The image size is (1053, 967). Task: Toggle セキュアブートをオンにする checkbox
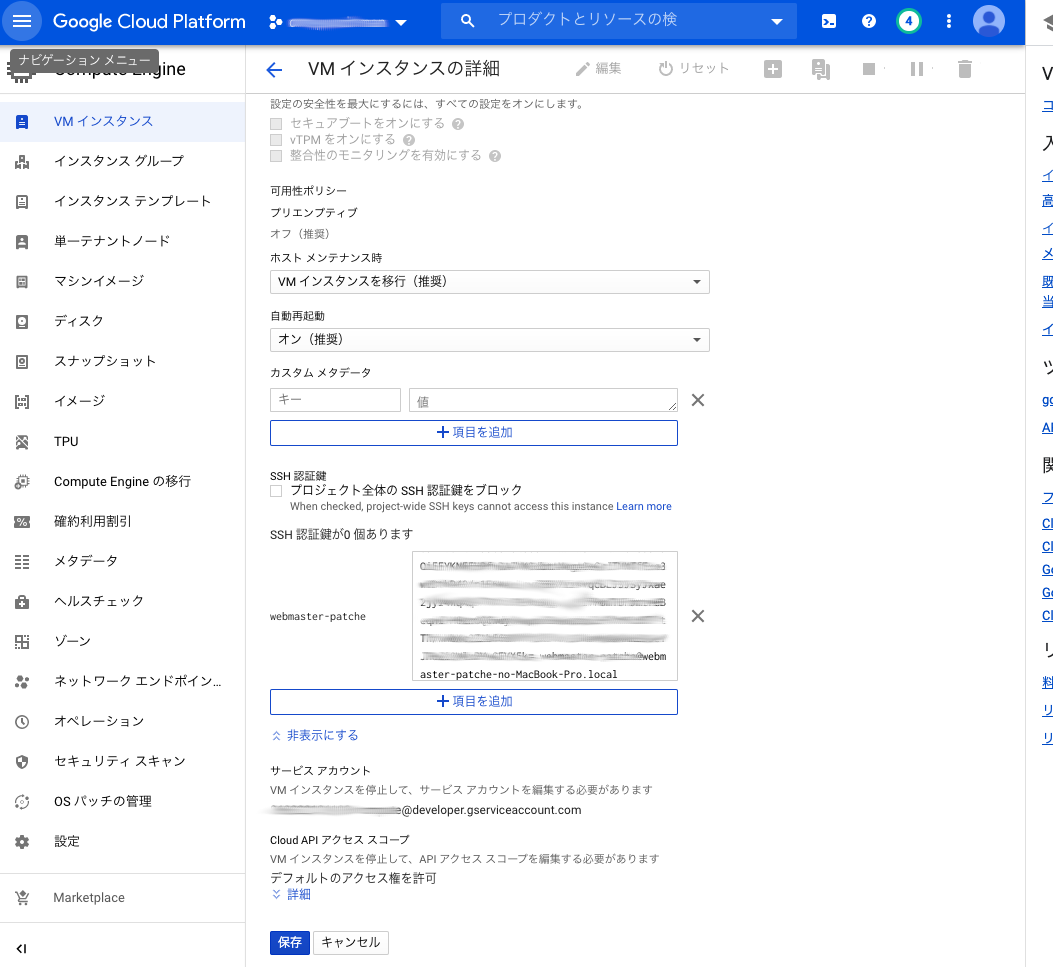click(x=275, y=123)
